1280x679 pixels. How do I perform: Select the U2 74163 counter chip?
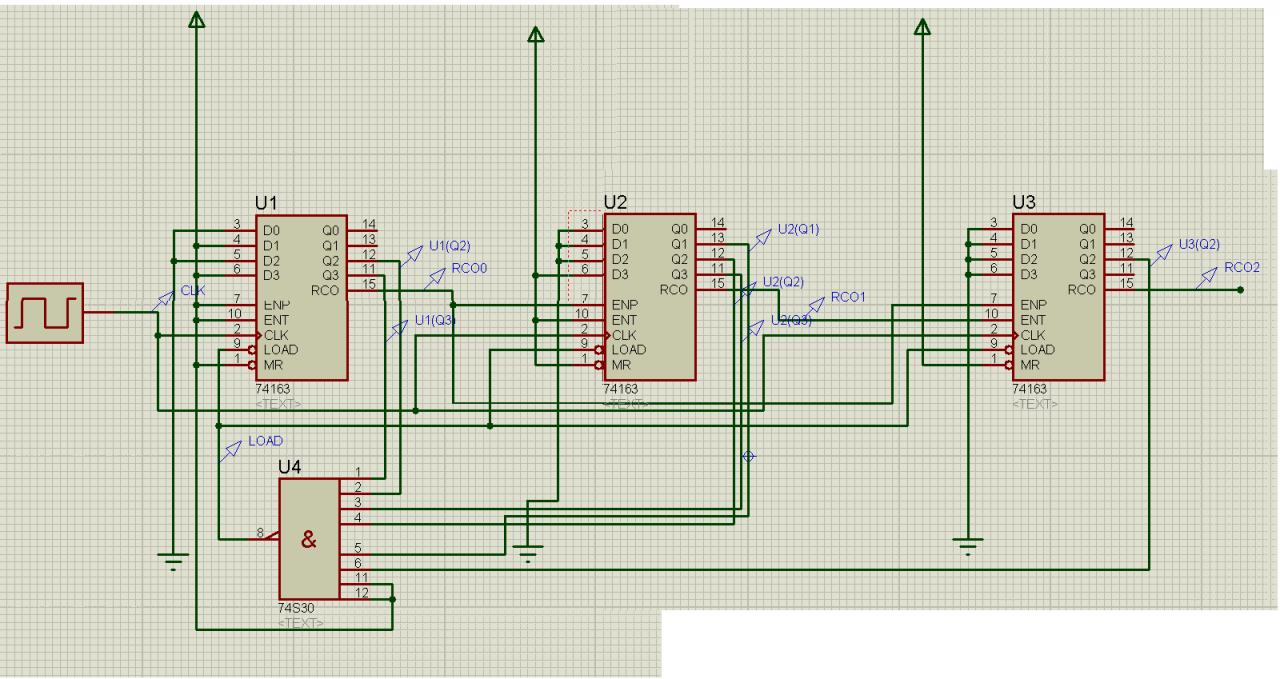point(649,297)
